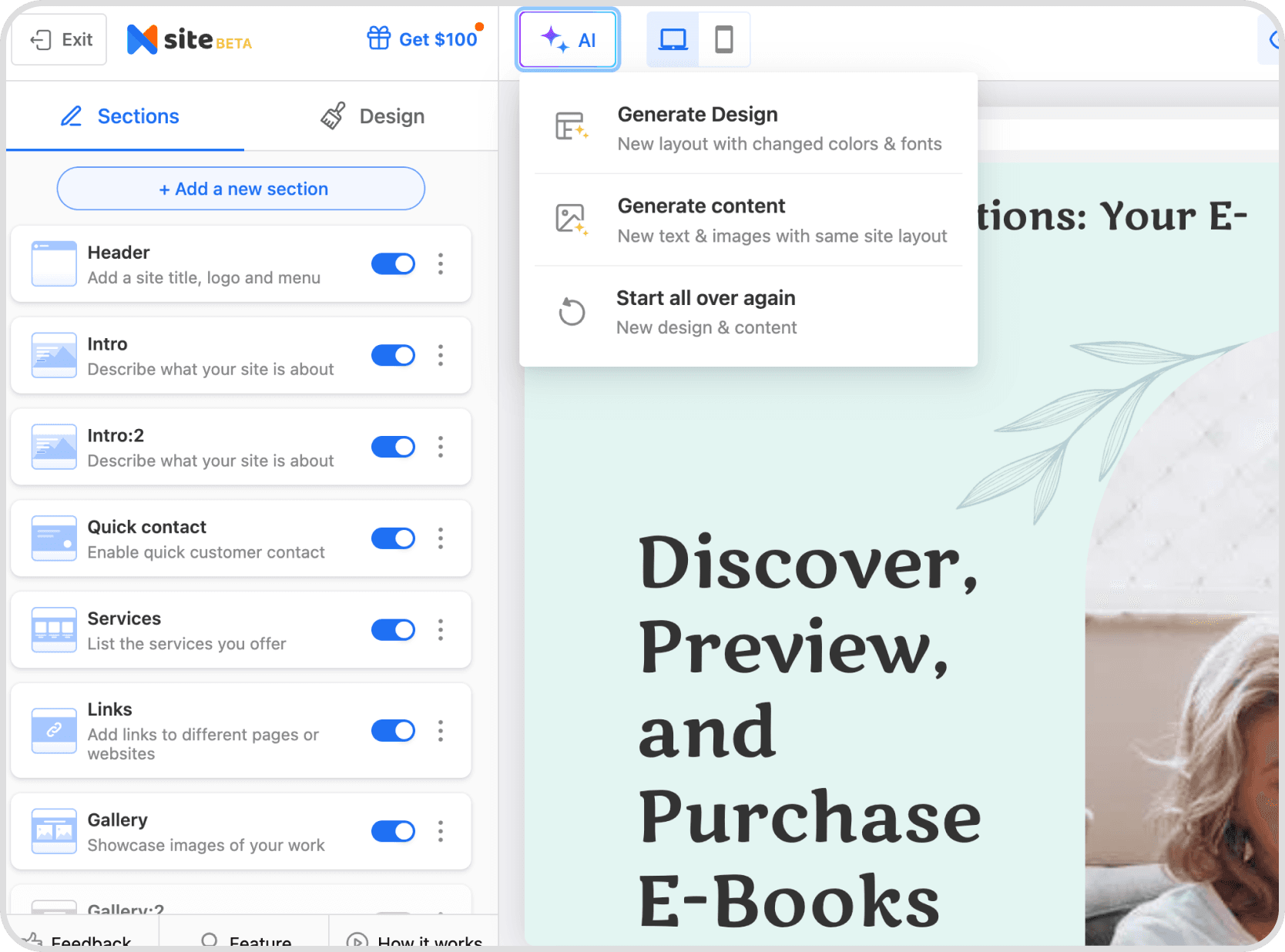
Task: Switch to desktop preview icon
Action: [x=673, y=39]
